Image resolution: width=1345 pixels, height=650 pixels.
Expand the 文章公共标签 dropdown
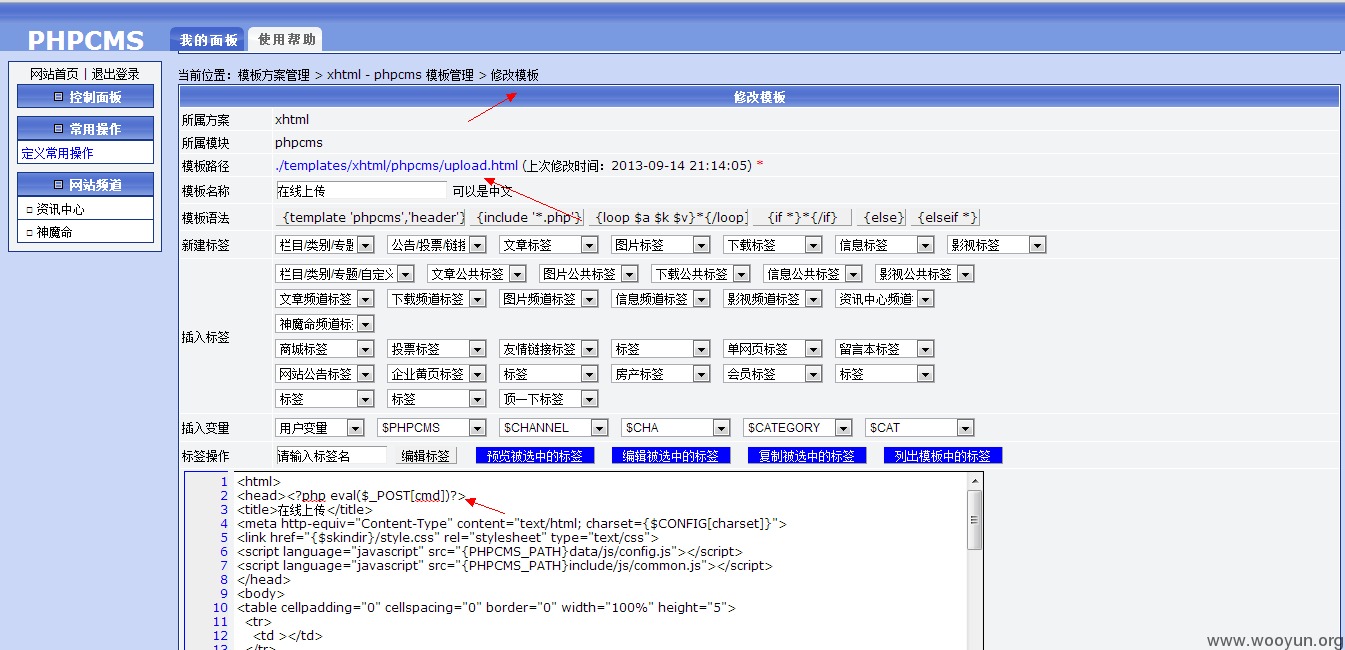[477, 274]
